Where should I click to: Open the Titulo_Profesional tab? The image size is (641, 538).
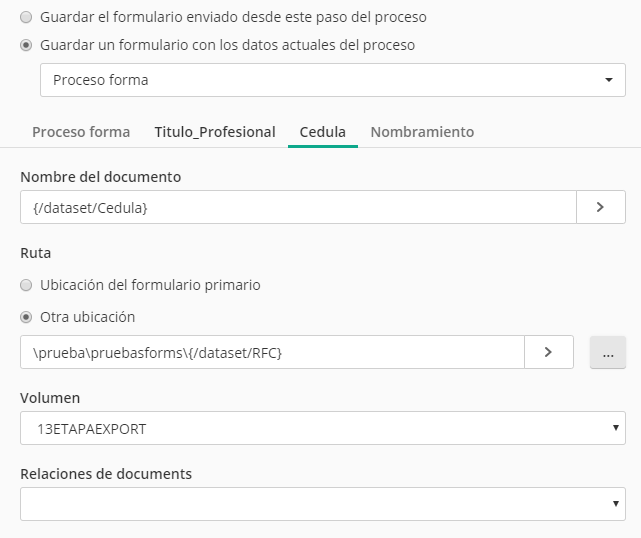pyautogui.click(x=215, y=132)
